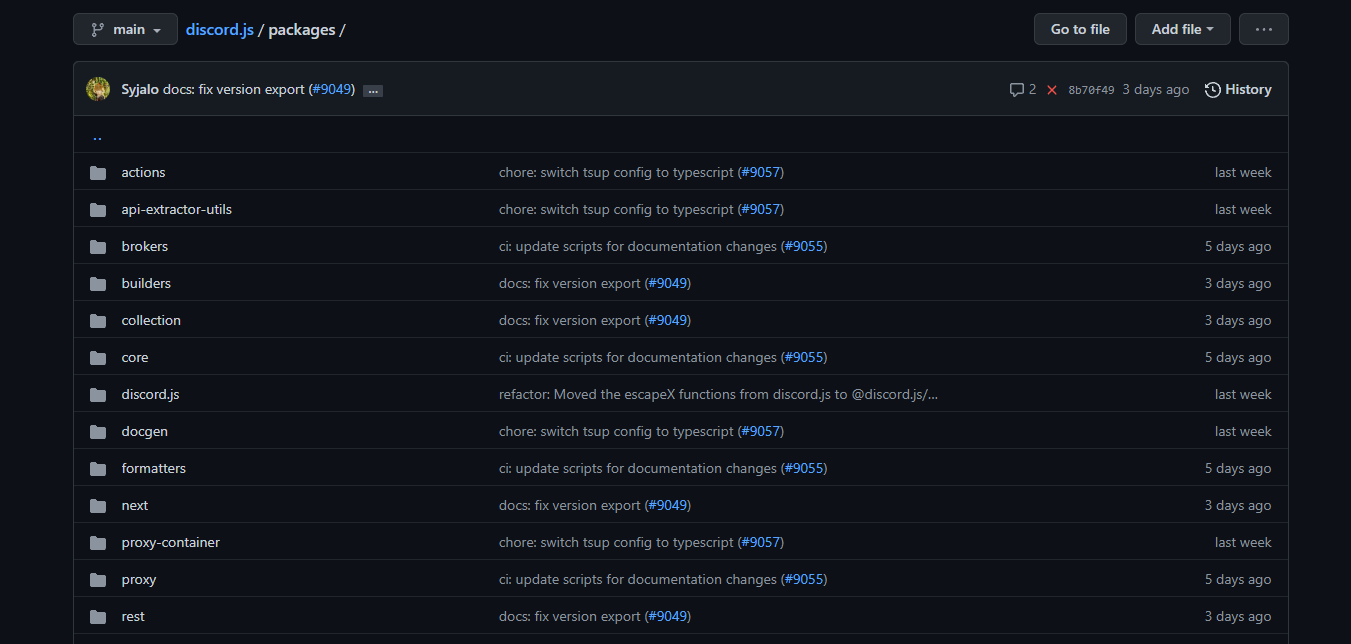1351x644 pixels.
Task: View commit comments via the speech bubble icon
Action: tap(1017, 89)
